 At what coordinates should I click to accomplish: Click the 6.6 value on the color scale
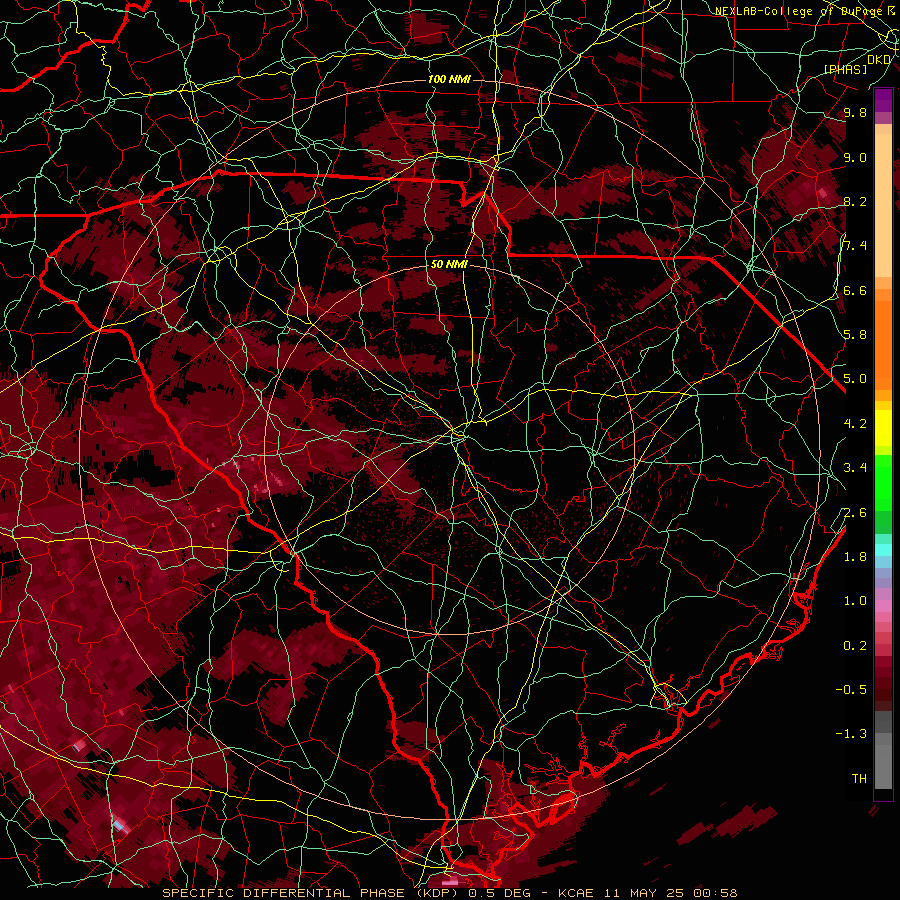pyautogui.click(x=855, y=290)
